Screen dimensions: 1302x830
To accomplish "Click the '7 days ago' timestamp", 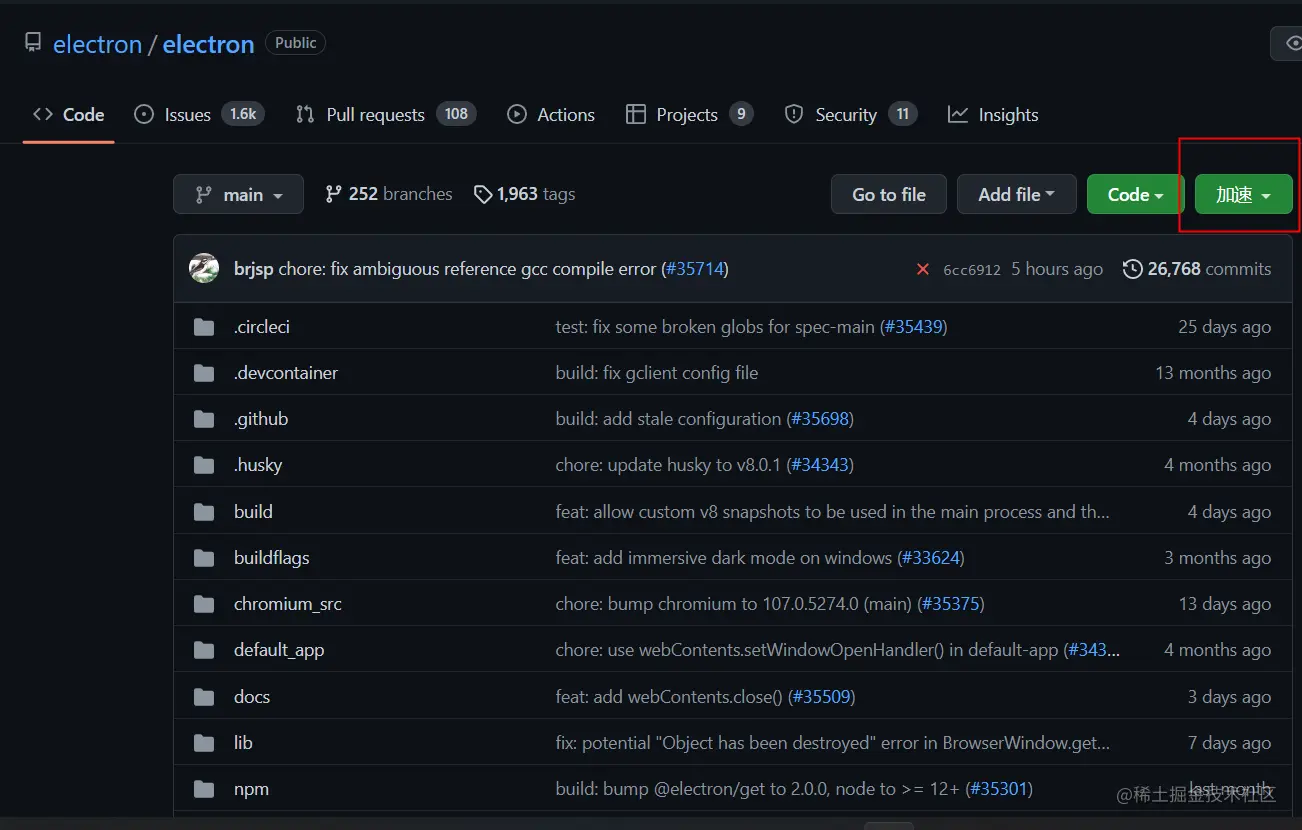I will (x=1230, y=743).
